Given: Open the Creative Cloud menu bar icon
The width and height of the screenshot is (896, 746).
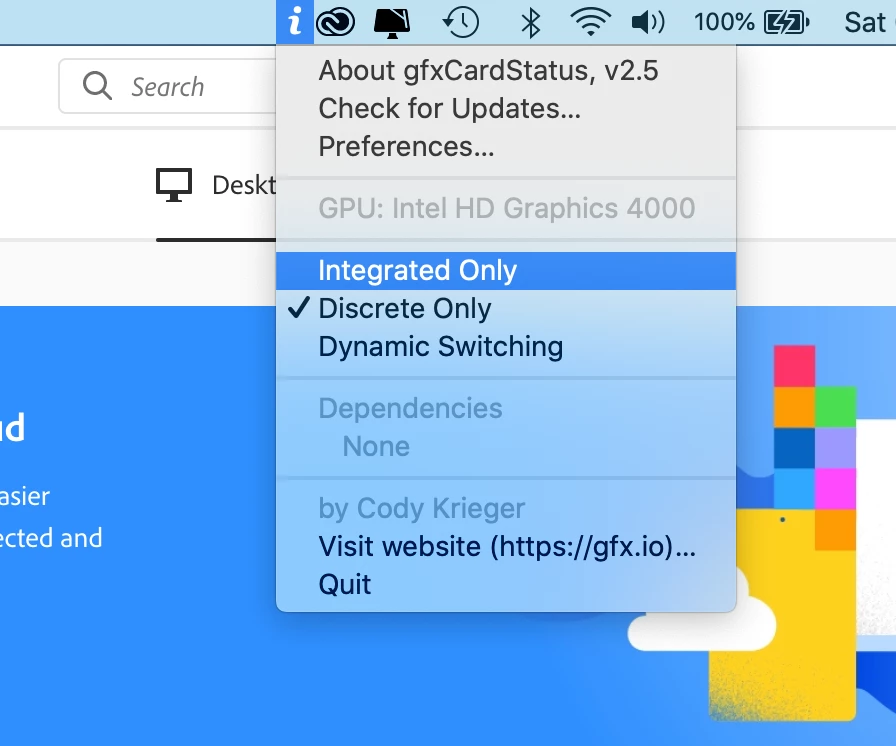Looking at the screenshot, I should [x=335, y=22].
